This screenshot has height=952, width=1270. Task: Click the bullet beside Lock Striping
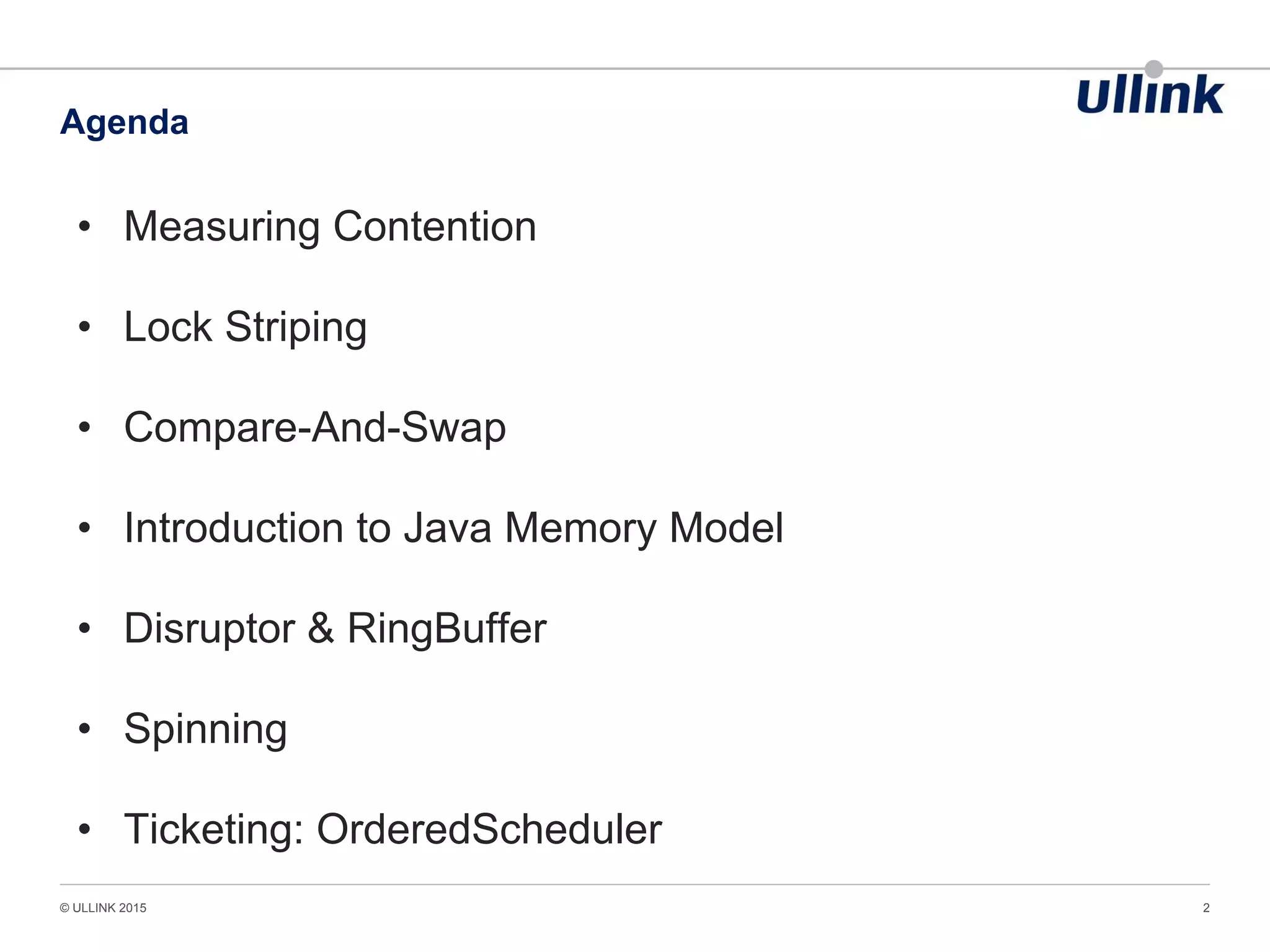(x=85, y=327)
